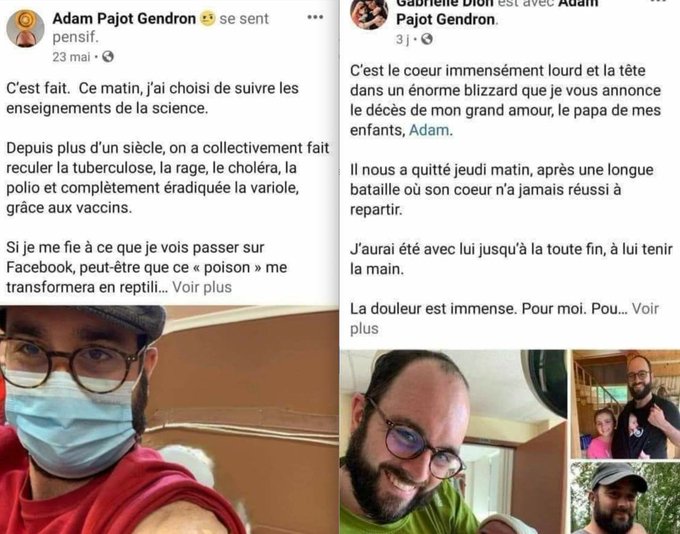Click the thoughtful feeling emoji next to the name
Viewport: 680px width, 534px height.
click(x=208, y=19)
